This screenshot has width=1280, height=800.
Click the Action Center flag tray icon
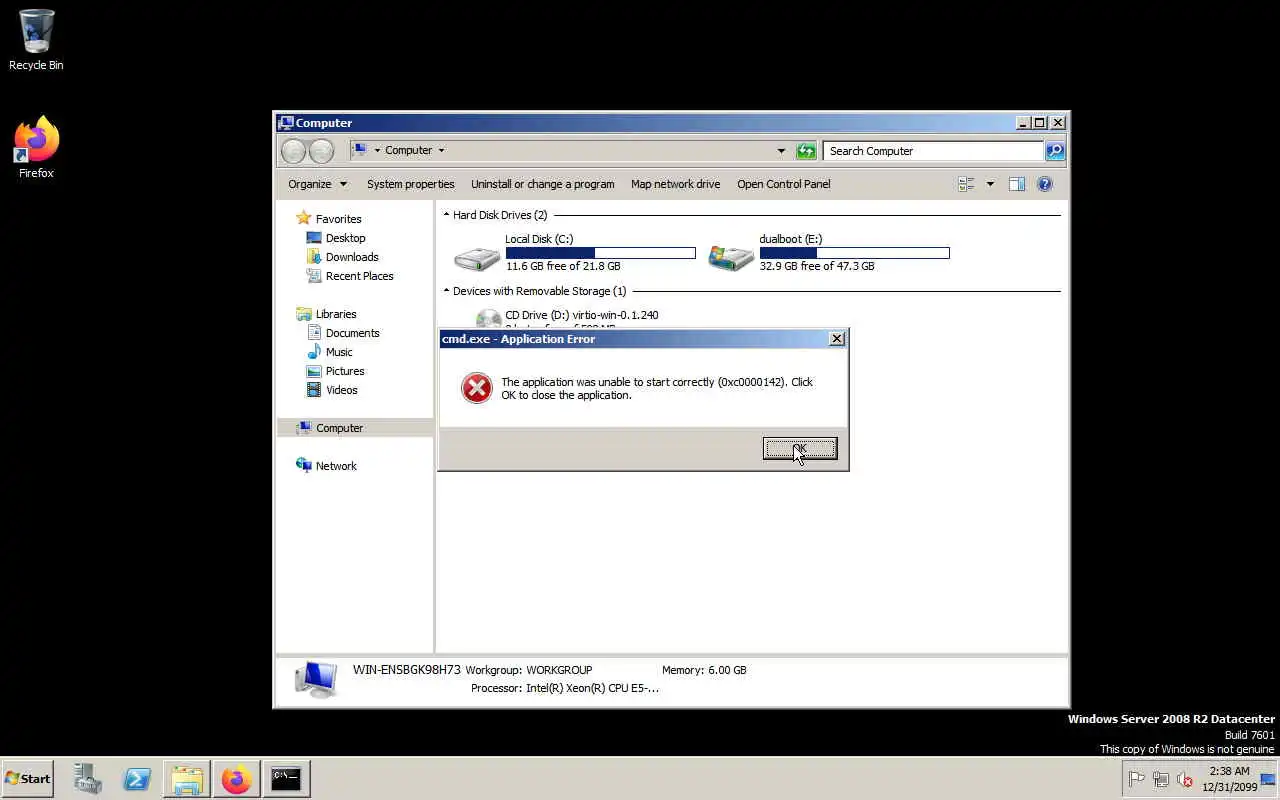[x=1136, y=779]
